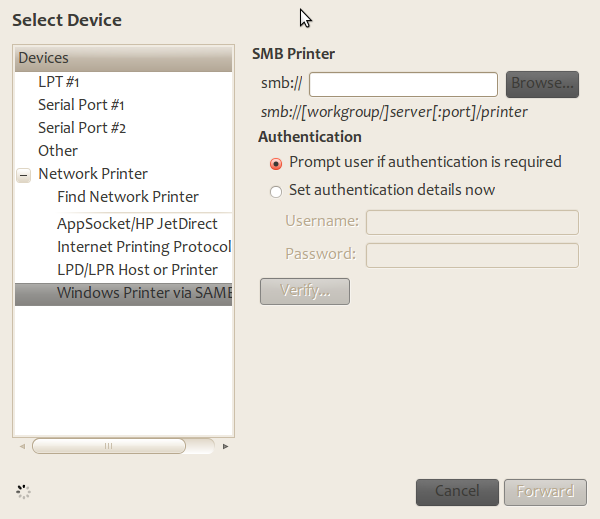Select AppSocket/HP JetDirect entry
Screen dimensions: 600x519
point(137,224)
